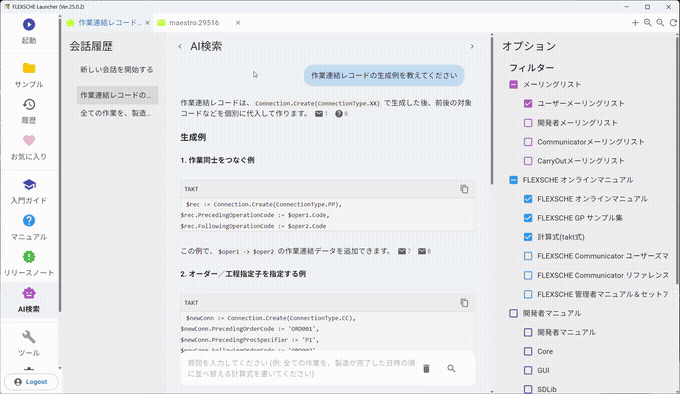
Task: Open the 入門ガイド graduation cap icon
Action: pos(29,185)
